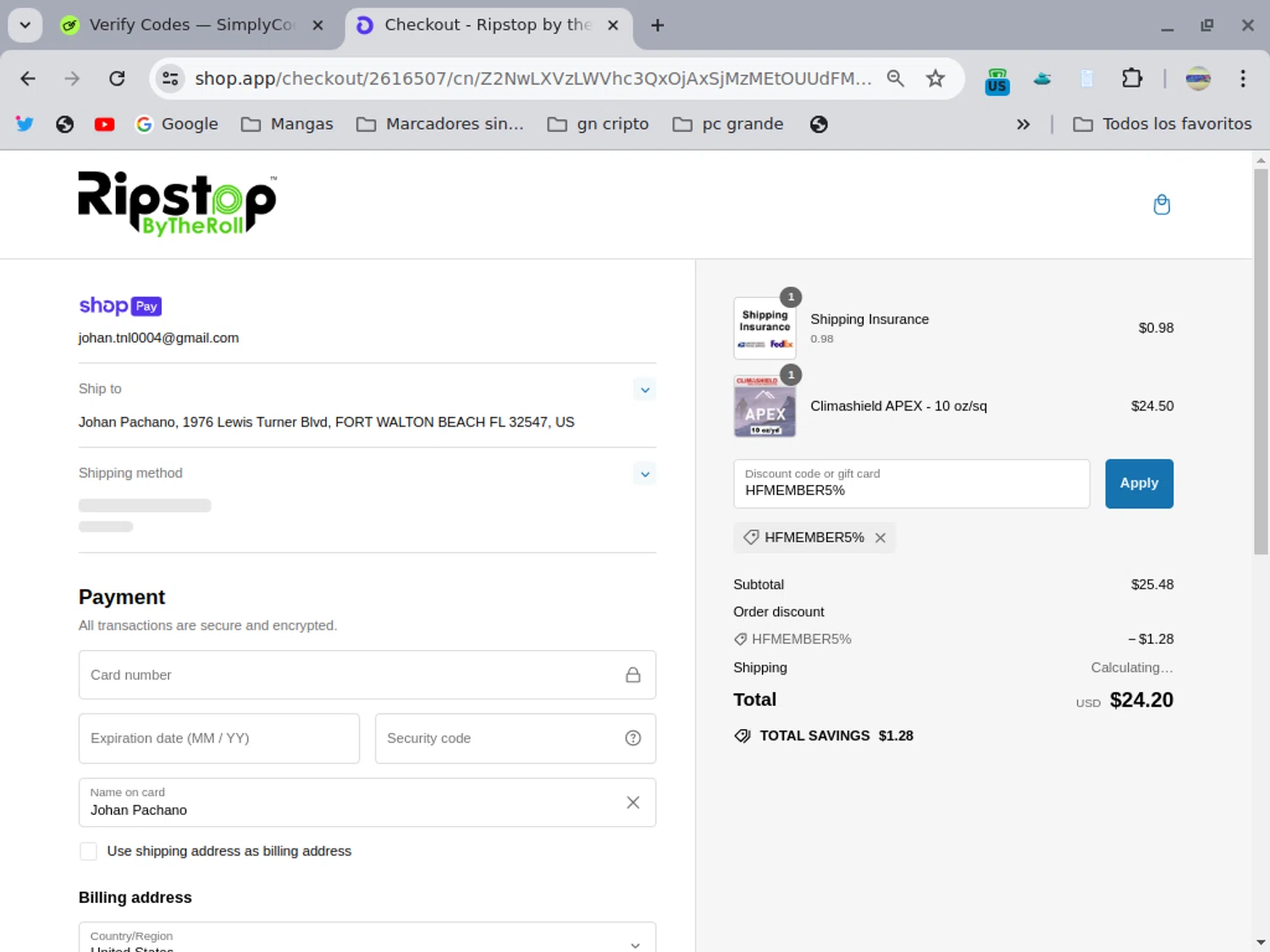Click the shipping address text line
This screenshot has width=1270, height=952.
(x=326, y=422)
